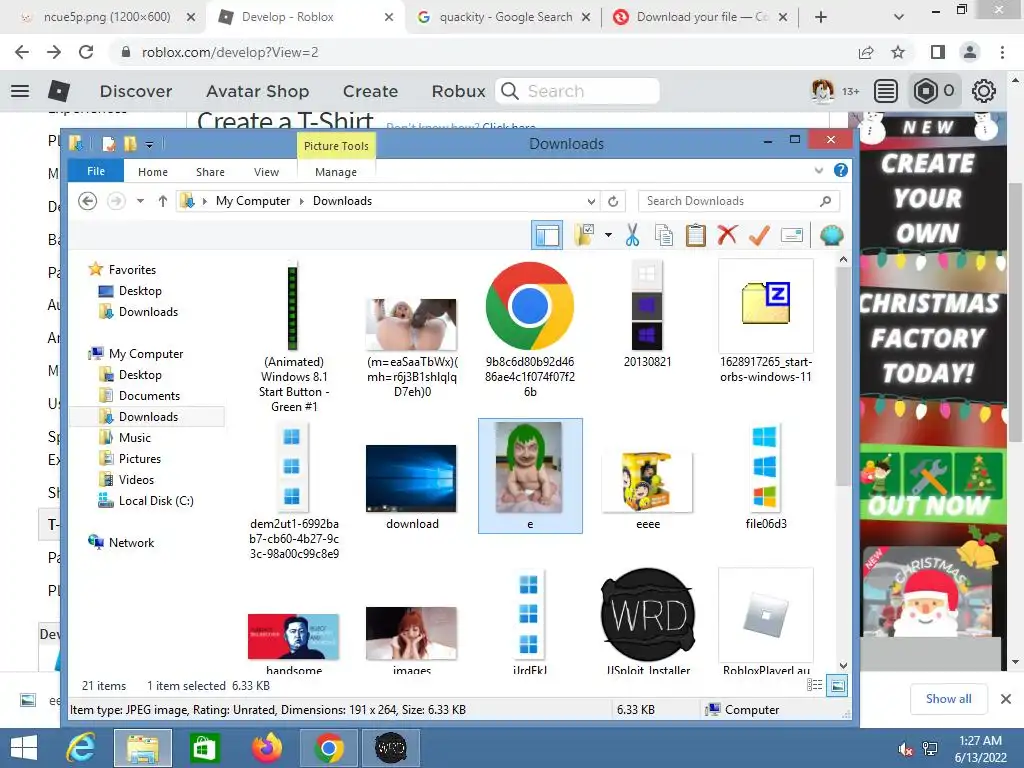Select Videos folder in navigation pane
This screenshot has width=1024, height=768.
point(136,479)
